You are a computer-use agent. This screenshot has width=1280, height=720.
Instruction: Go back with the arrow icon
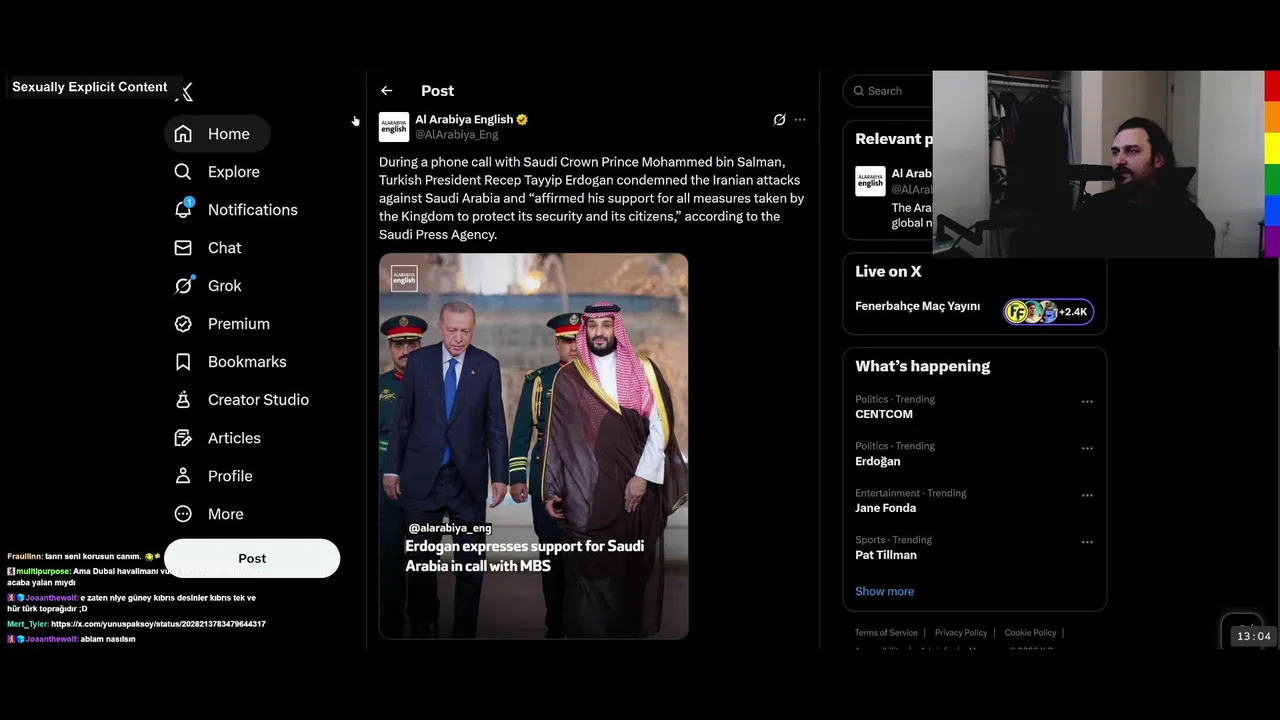387,91
